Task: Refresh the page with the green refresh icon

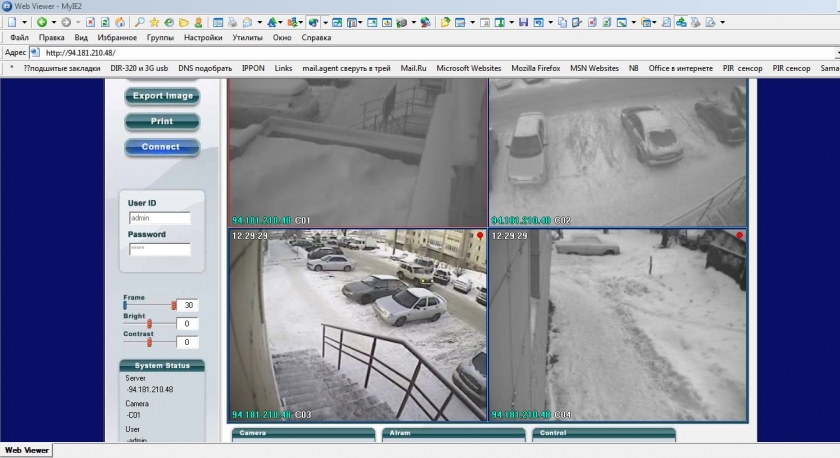Action: click(105, 22)
